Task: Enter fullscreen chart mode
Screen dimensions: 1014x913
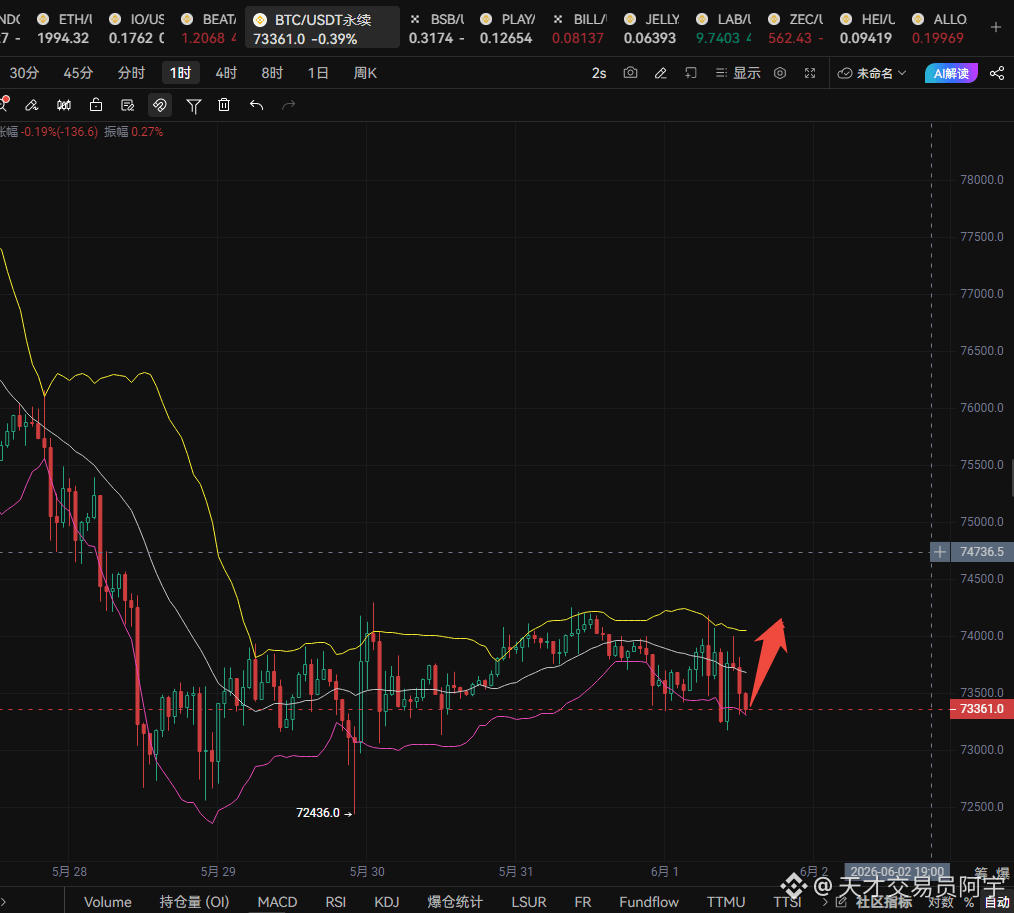Action: coord(810,73)
